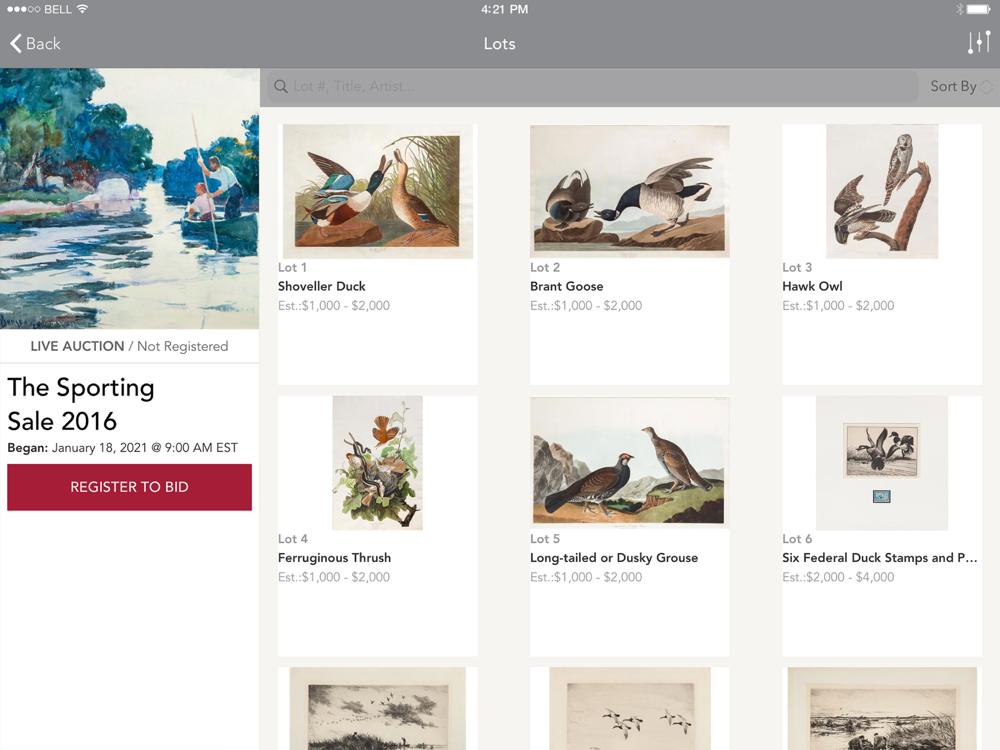Select Long-tailed or Dusky Grouse title

(x=614, y=558)
